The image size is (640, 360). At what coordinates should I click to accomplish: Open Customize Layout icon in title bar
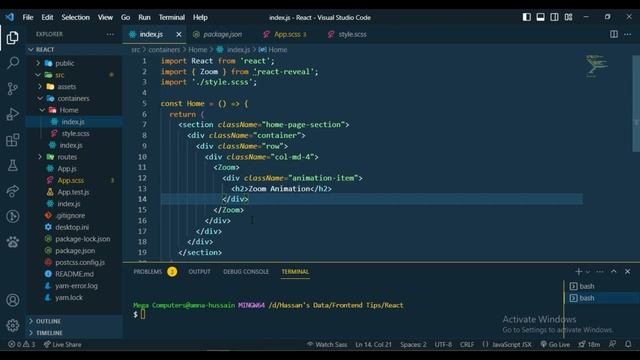point(568,17)
